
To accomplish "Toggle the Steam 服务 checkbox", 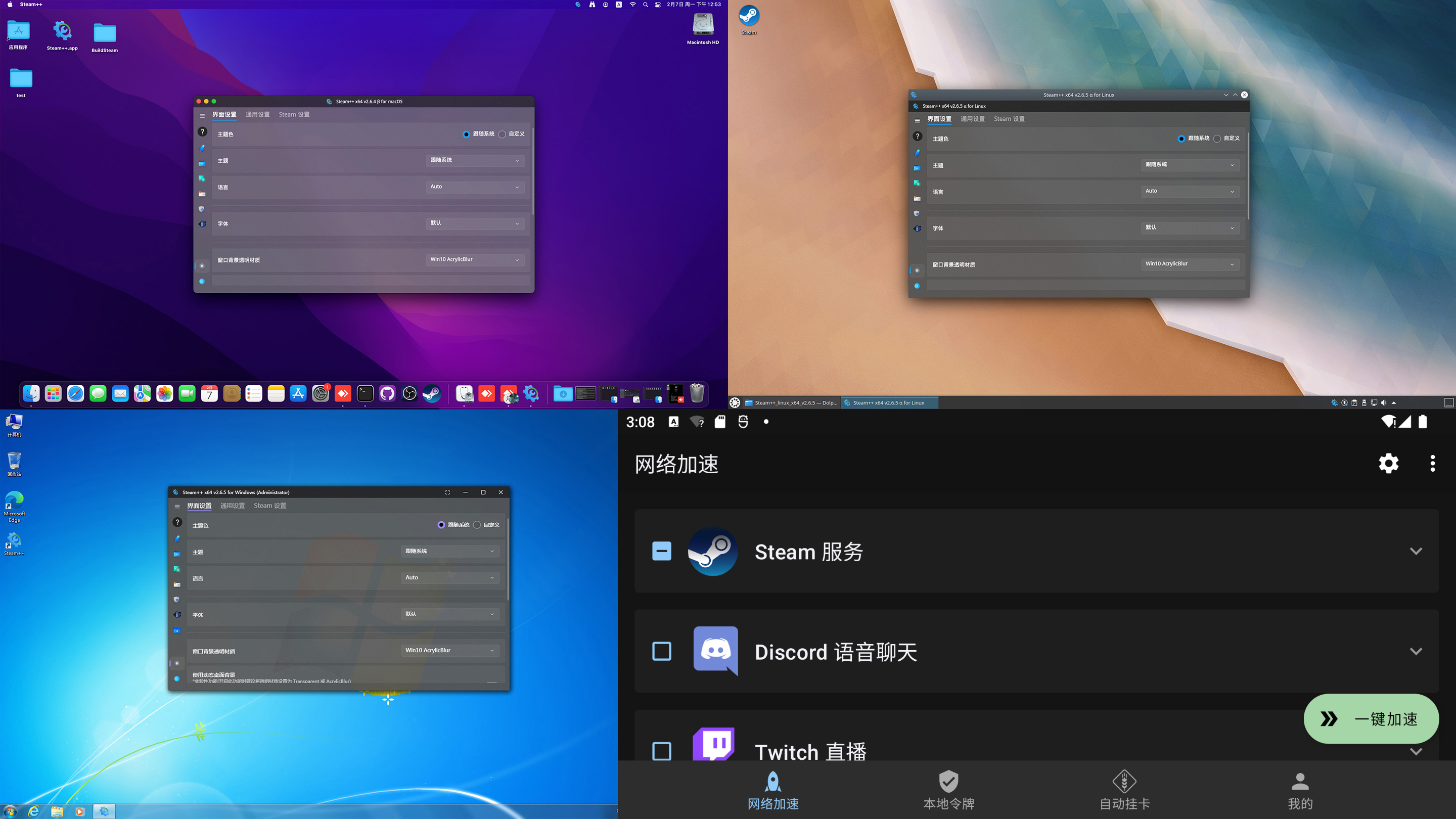I will (x=661, y=551).
